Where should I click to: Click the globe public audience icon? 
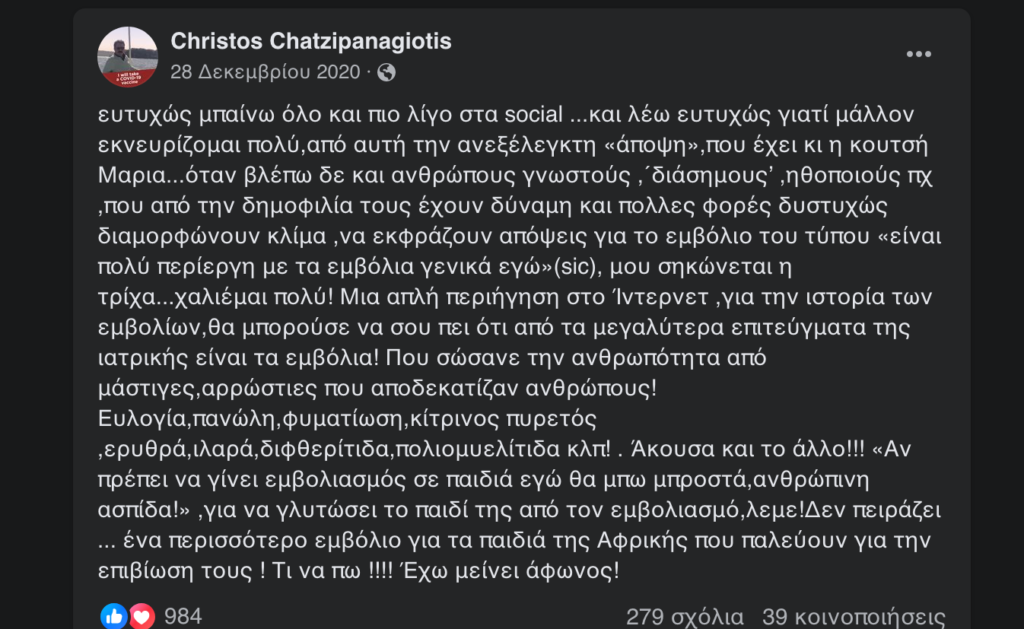click(x=386, y=72)
